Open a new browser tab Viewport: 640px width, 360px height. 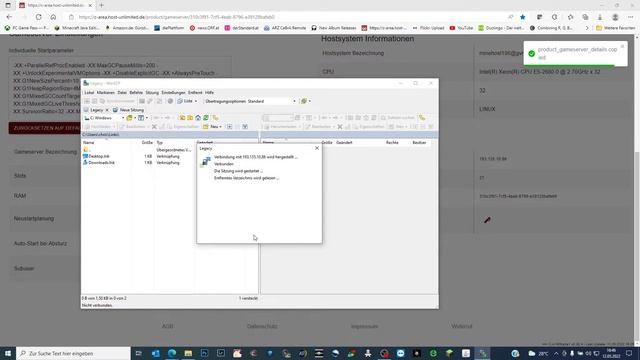pyautogui.click(x=101, y=5)
